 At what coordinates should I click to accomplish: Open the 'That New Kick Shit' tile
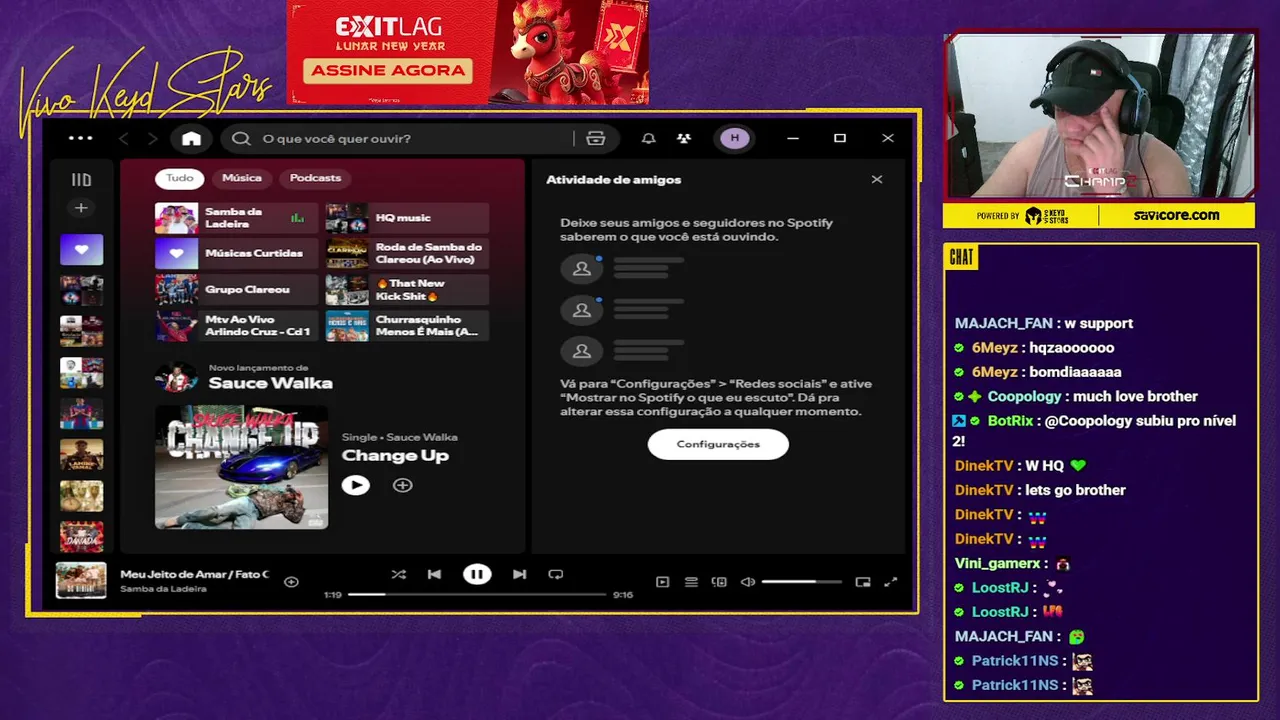[x=407, y=290]
